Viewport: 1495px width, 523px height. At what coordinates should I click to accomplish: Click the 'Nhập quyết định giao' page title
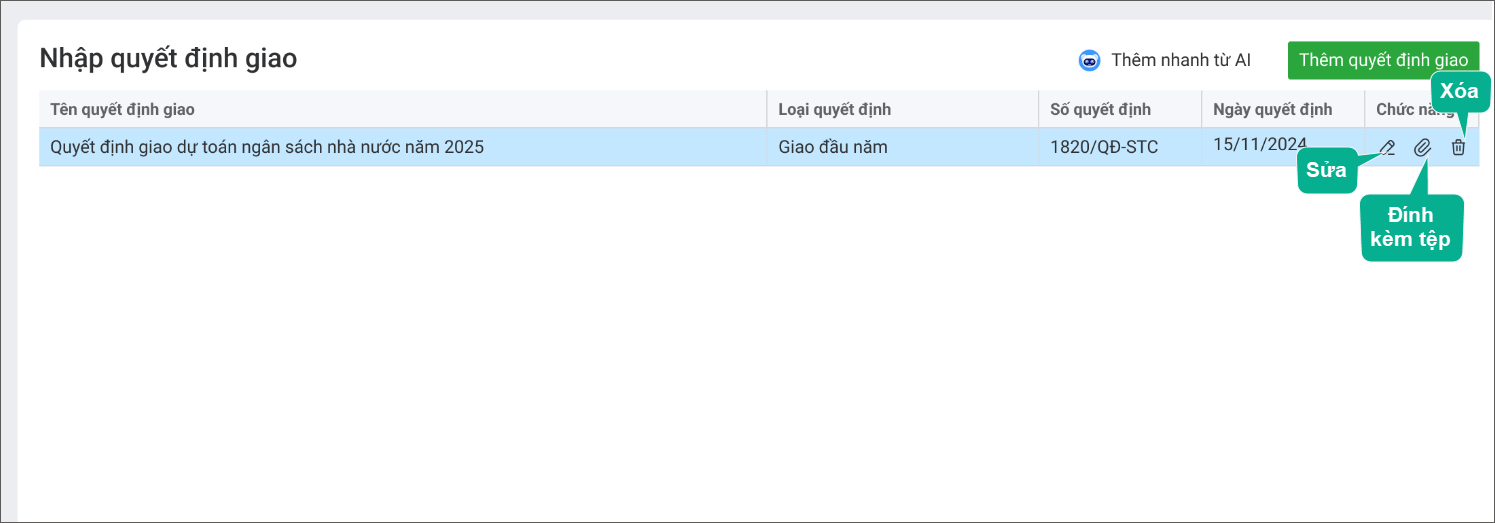pos(168,58)
